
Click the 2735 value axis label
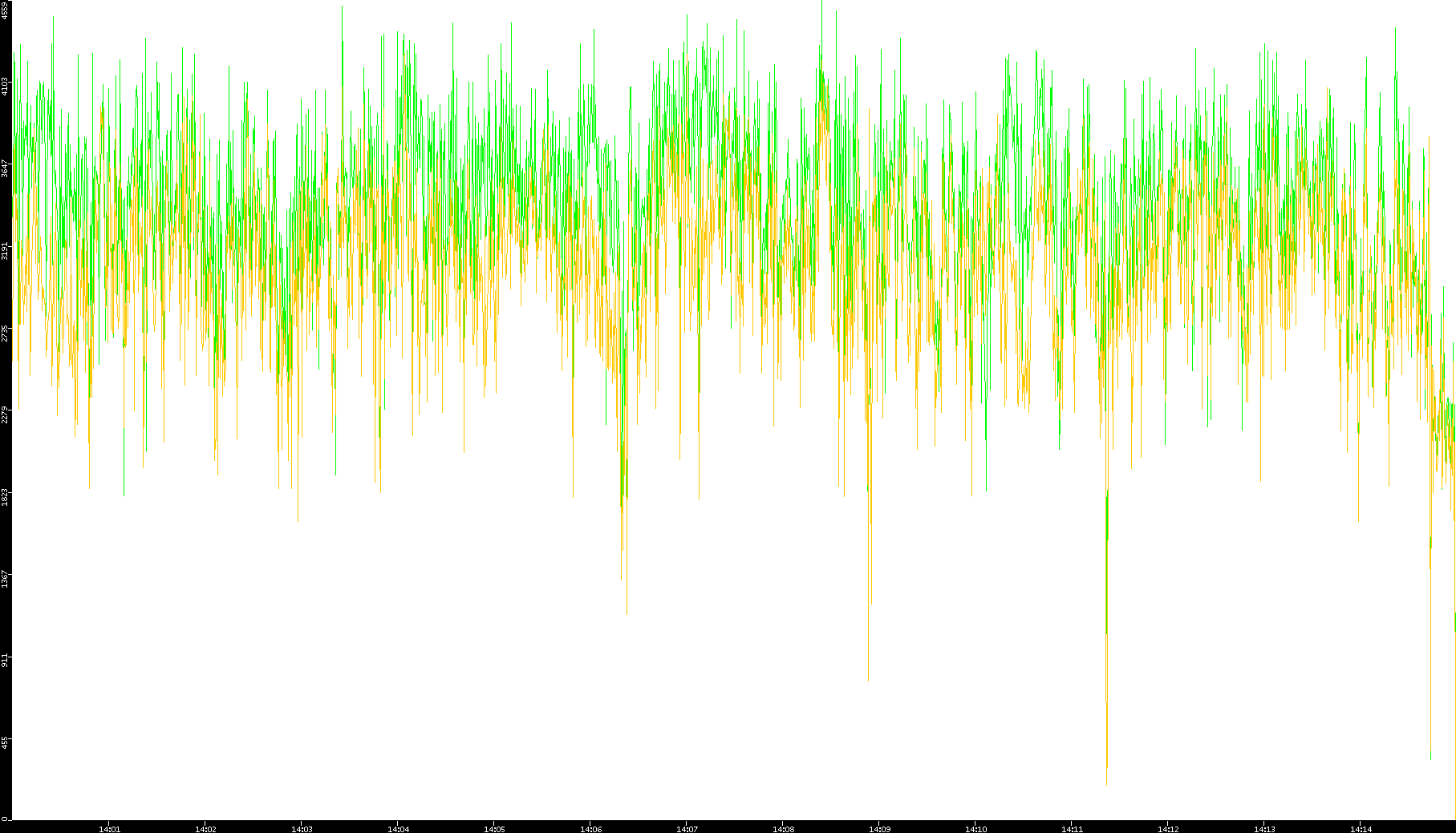click(5, 333)
